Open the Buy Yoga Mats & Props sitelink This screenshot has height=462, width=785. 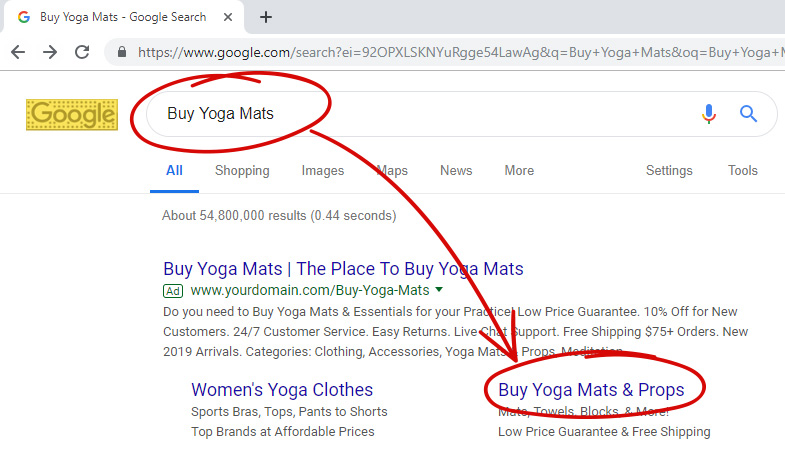[x=591, y=389]
